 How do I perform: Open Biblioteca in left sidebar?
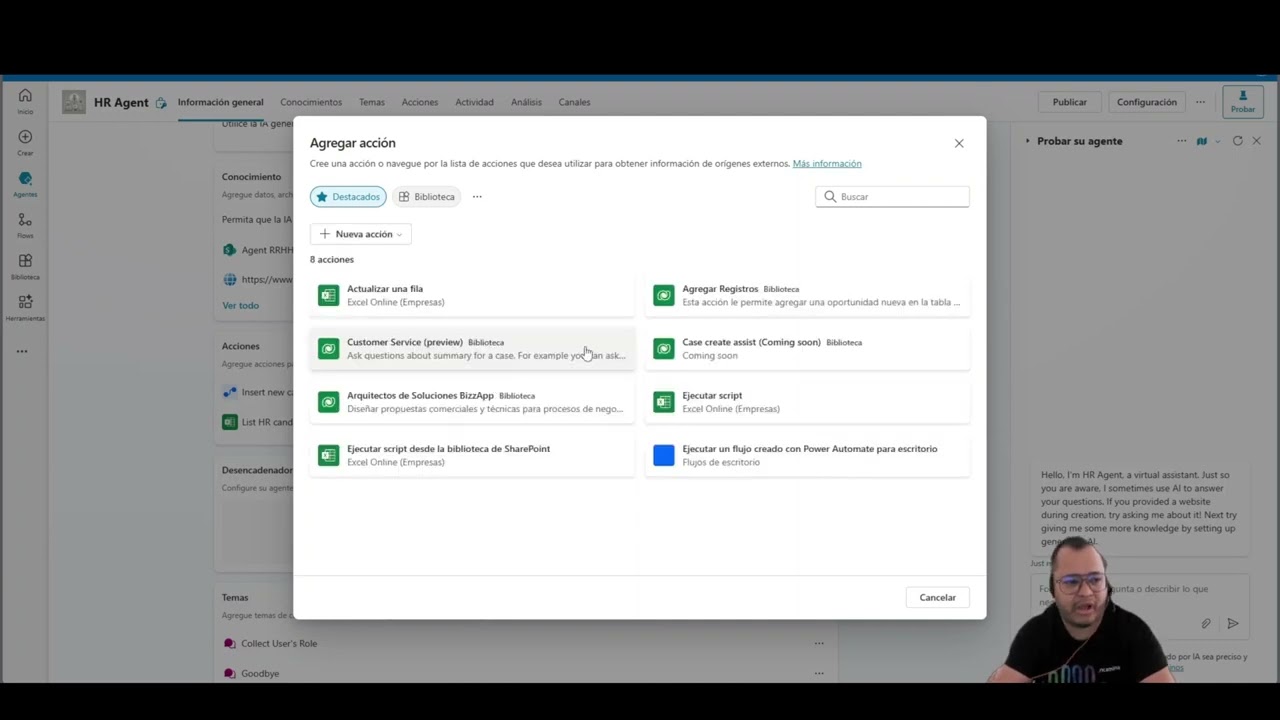tap(25, 267)
